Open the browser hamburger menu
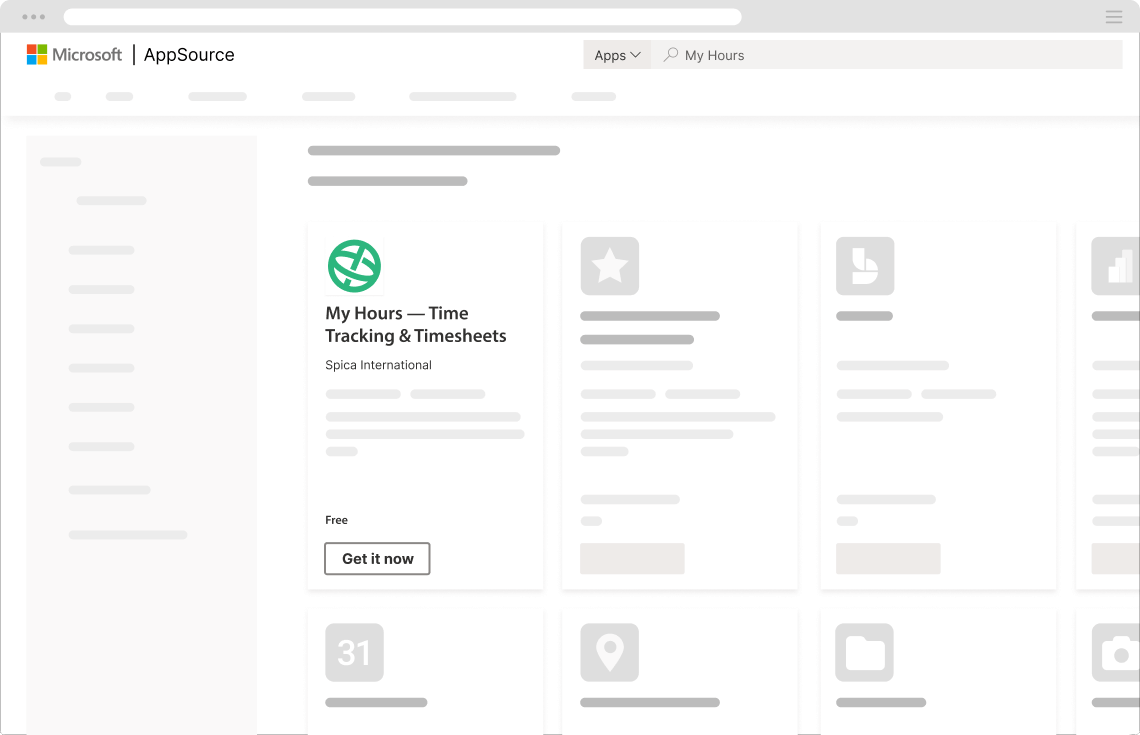1140x735 pixels. [1114, 17]
